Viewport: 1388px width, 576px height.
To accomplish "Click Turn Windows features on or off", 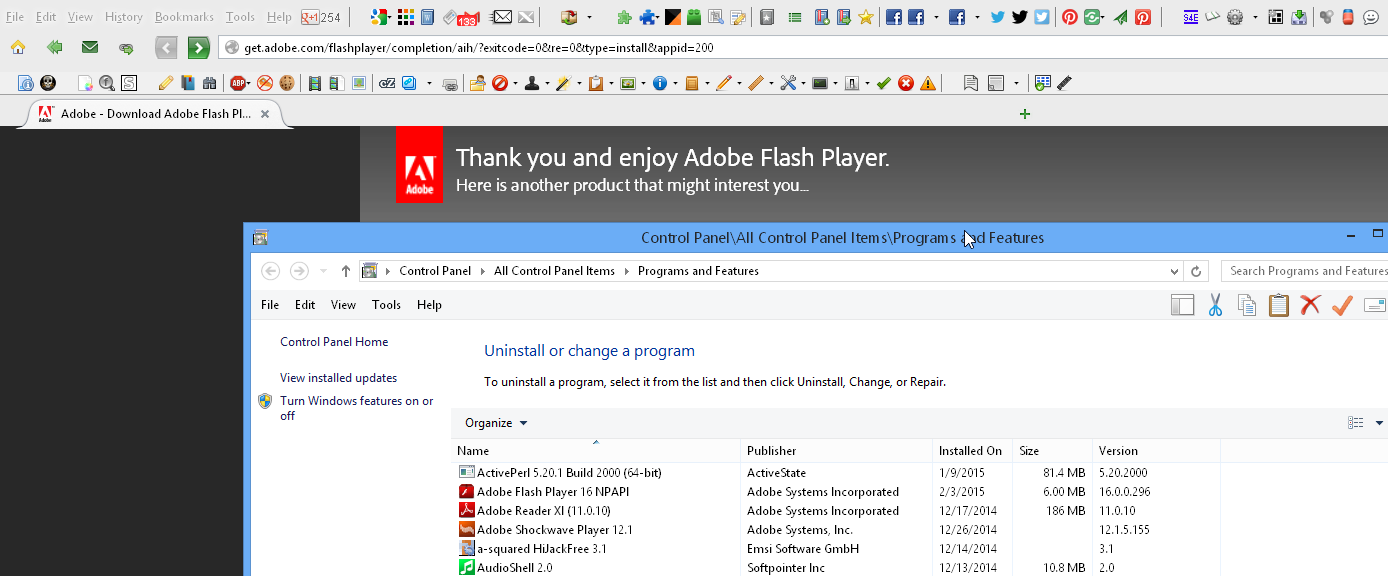I will 357,408.
